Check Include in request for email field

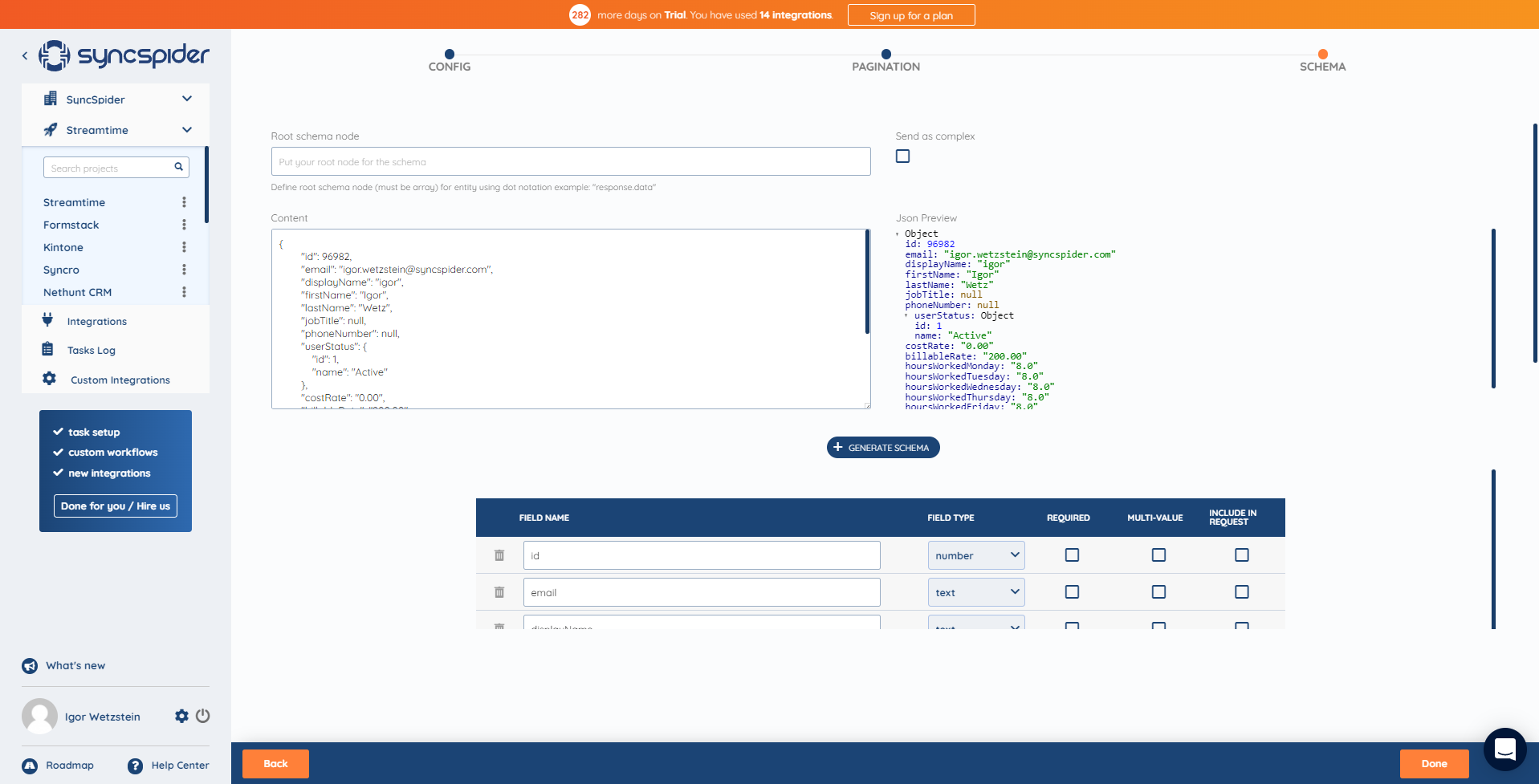(1242, 592)
